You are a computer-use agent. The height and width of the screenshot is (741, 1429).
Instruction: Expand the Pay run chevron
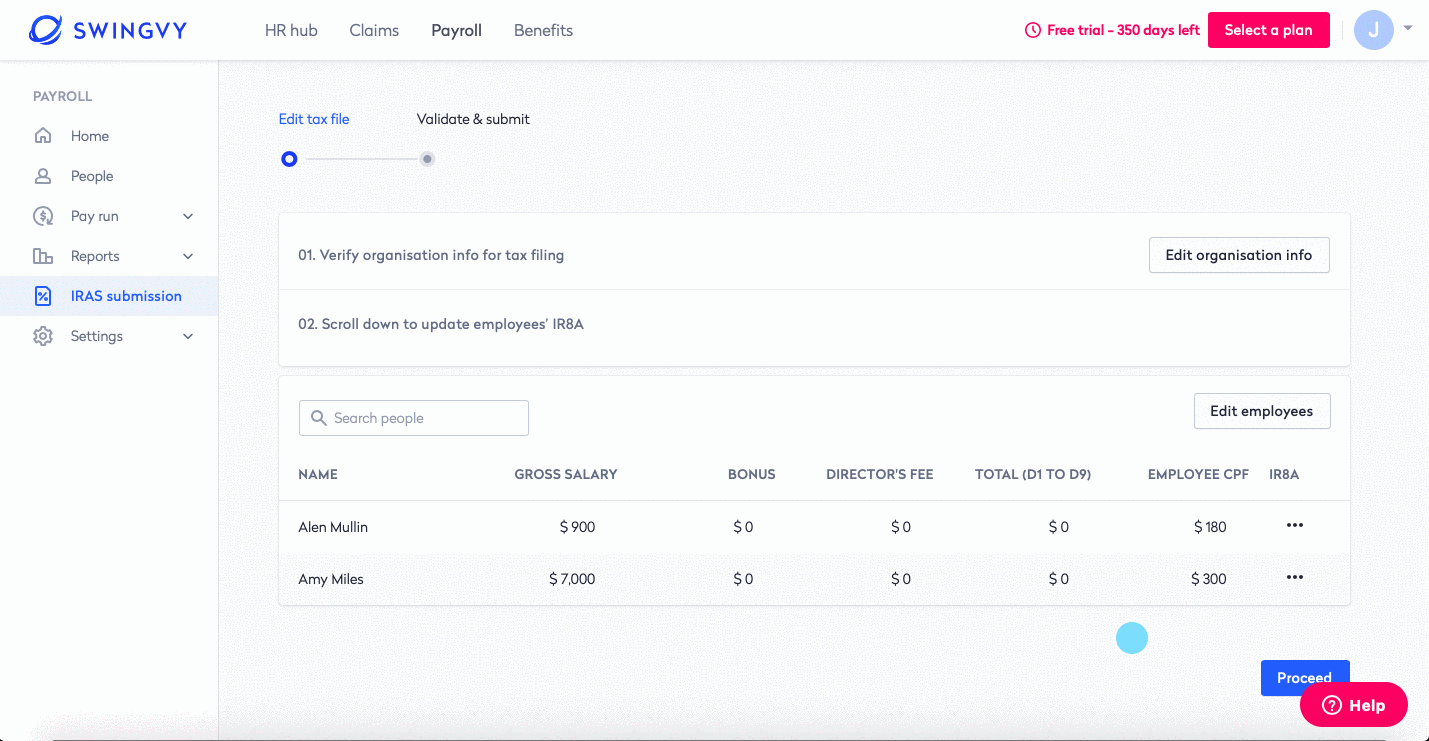tap(188, 216)
